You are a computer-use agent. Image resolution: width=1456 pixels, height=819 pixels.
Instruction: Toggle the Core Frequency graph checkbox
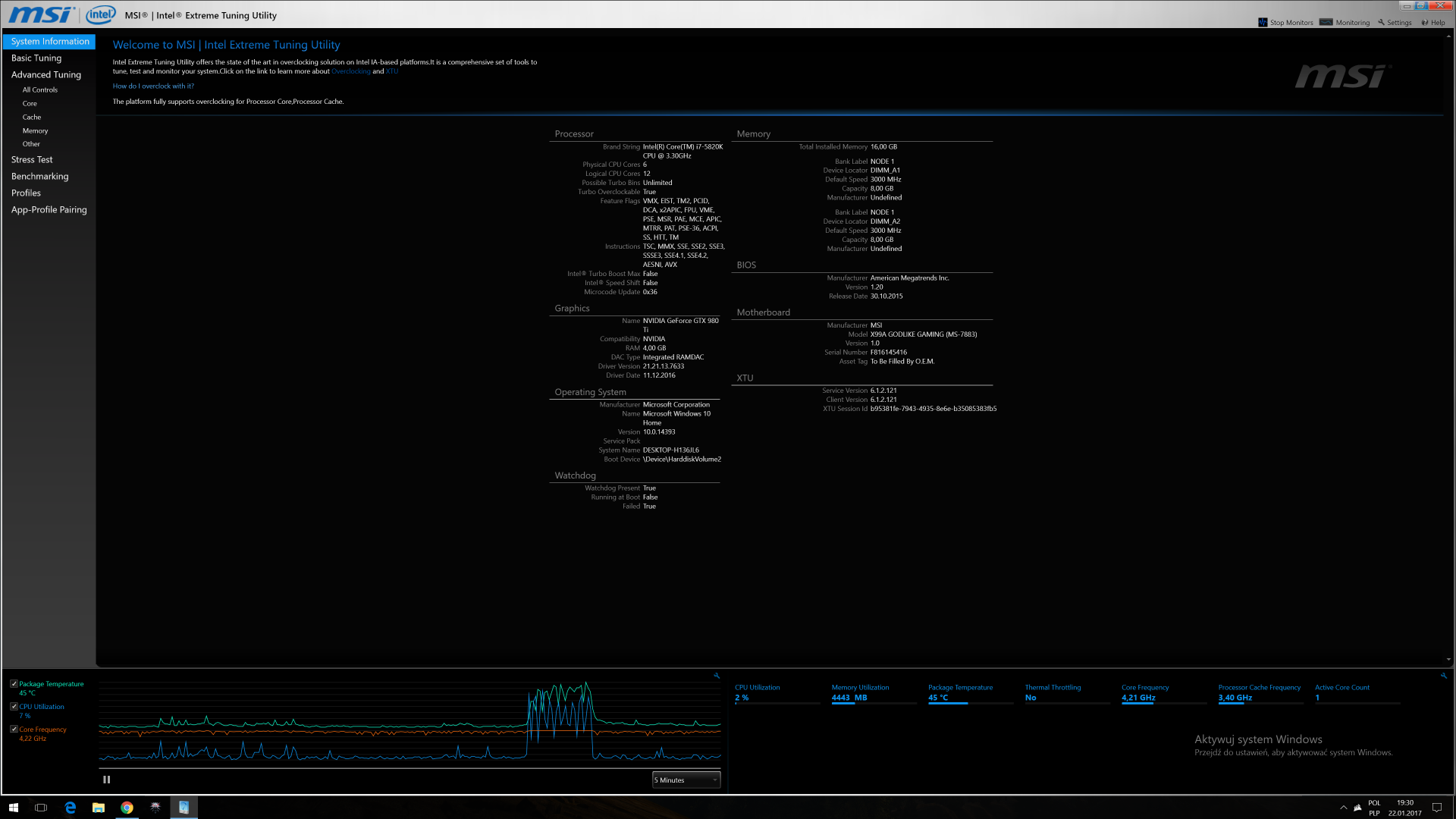tap(14, 730)
